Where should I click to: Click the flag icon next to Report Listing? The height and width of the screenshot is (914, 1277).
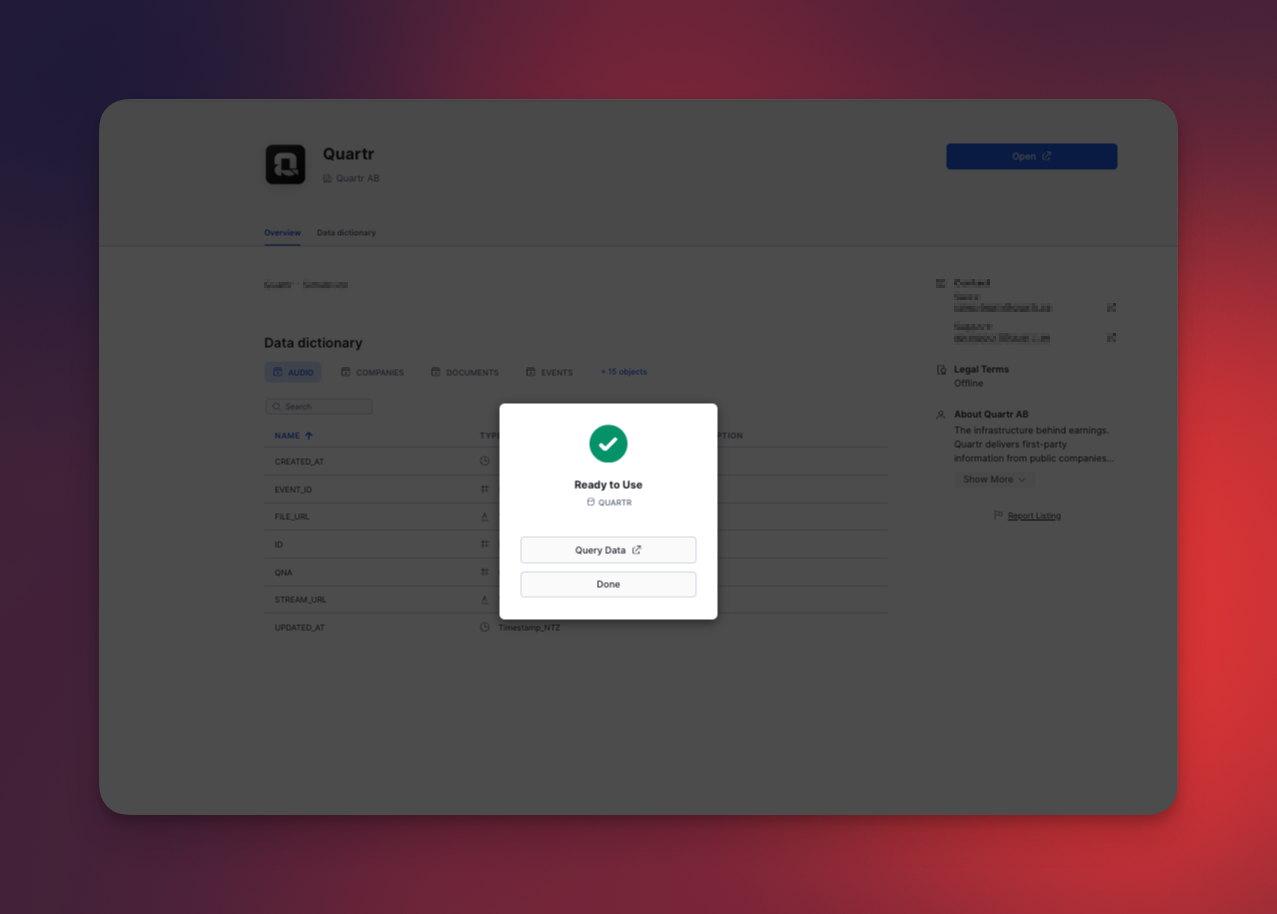[x=997, y=515]
